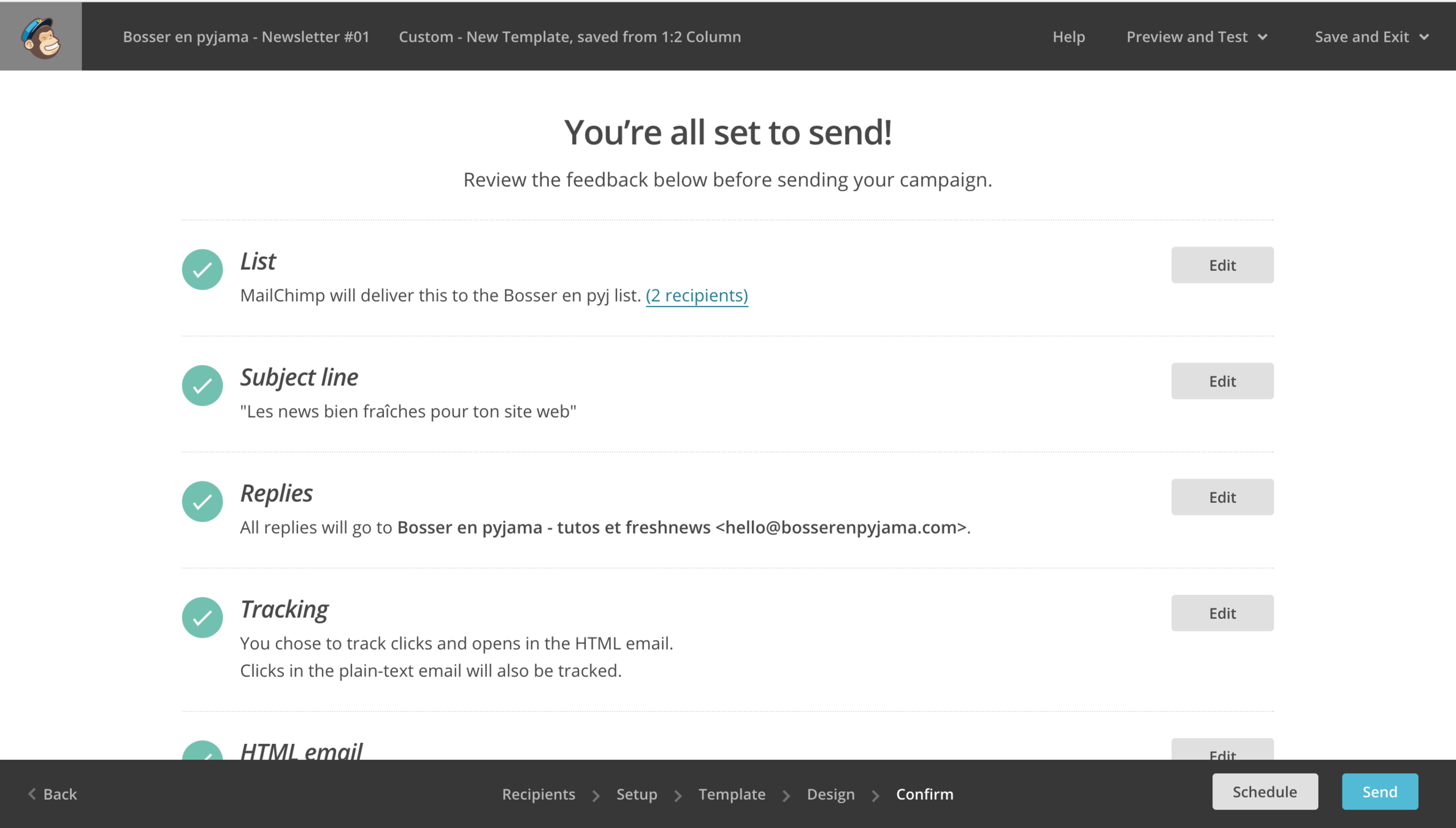Return to the Design step
1456x828 pixels.
[830, 794]
